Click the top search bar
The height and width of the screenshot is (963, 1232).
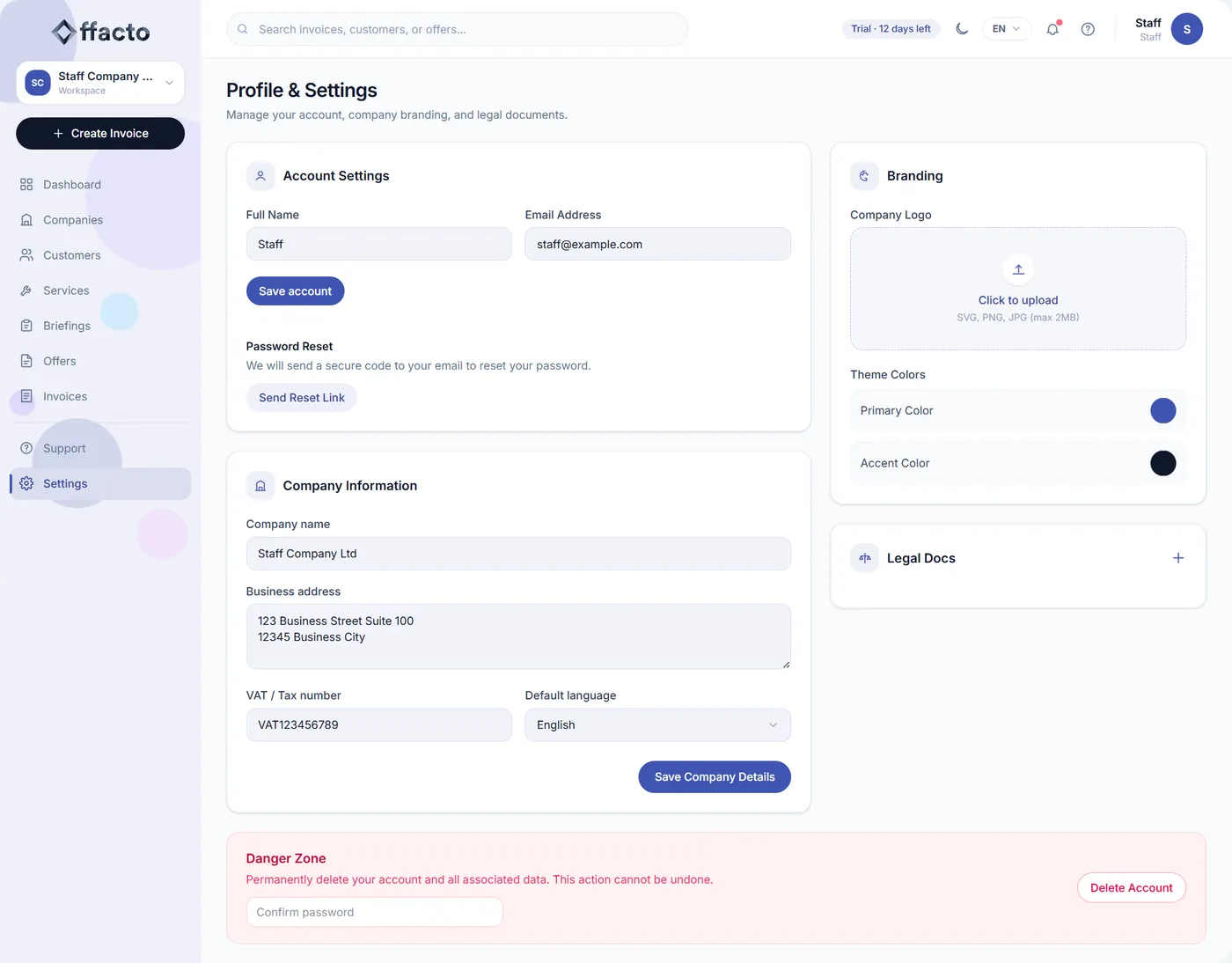pos(458,29)
